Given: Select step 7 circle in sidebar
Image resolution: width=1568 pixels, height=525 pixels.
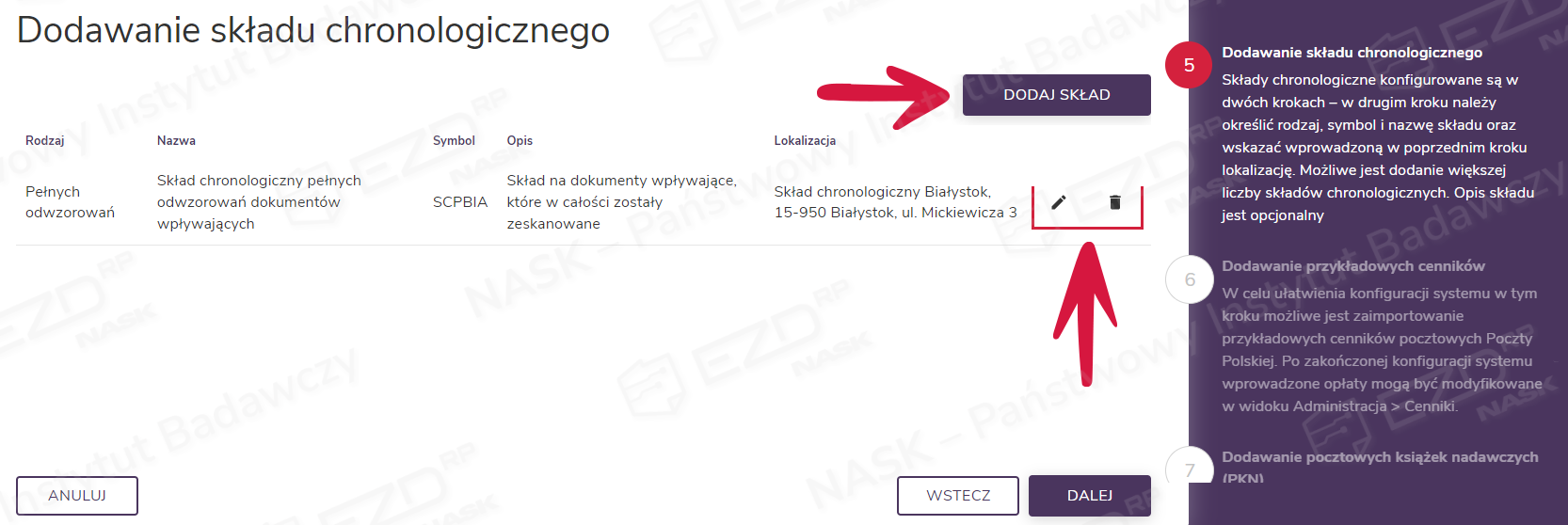Looking at the screenshot, I should (x=1190, y=468).
